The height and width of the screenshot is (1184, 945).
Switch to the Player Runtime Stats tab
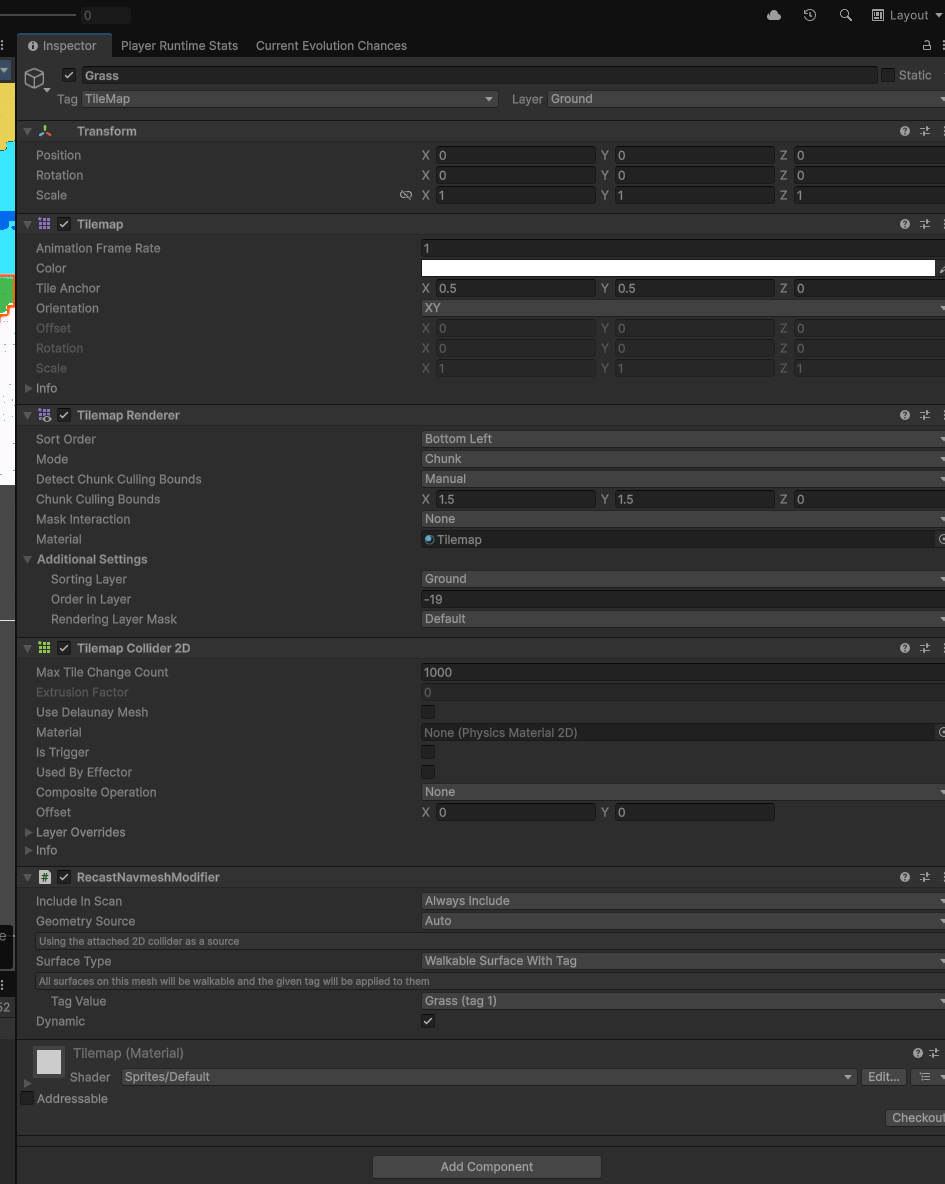click(x=179, y=46)
